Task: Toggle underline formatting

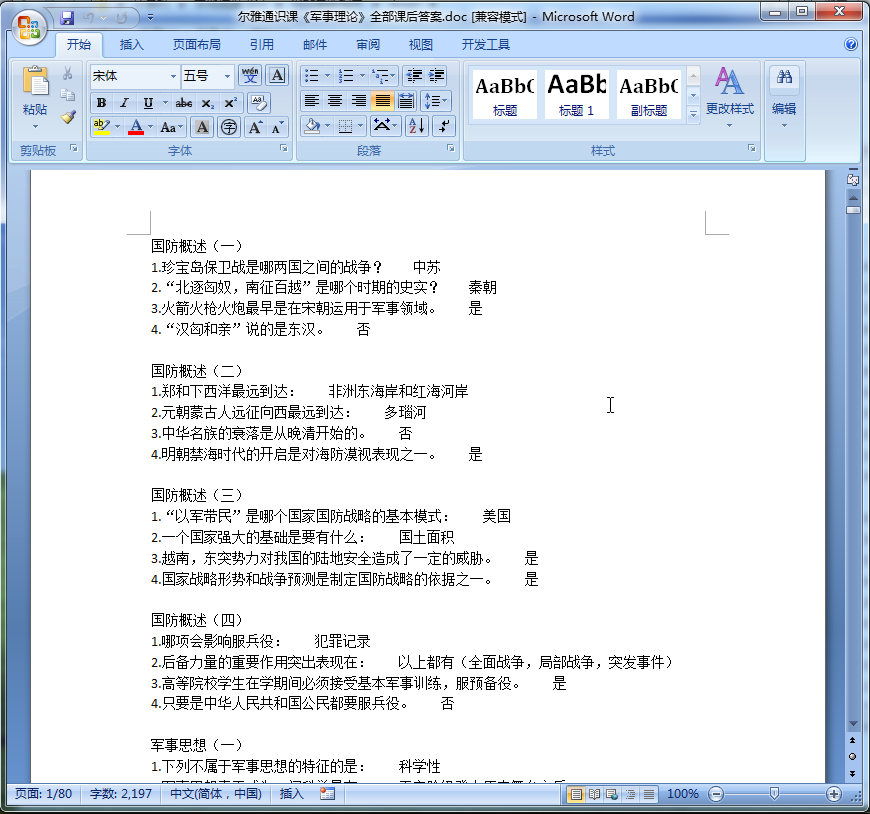Action: pos(148,103)
